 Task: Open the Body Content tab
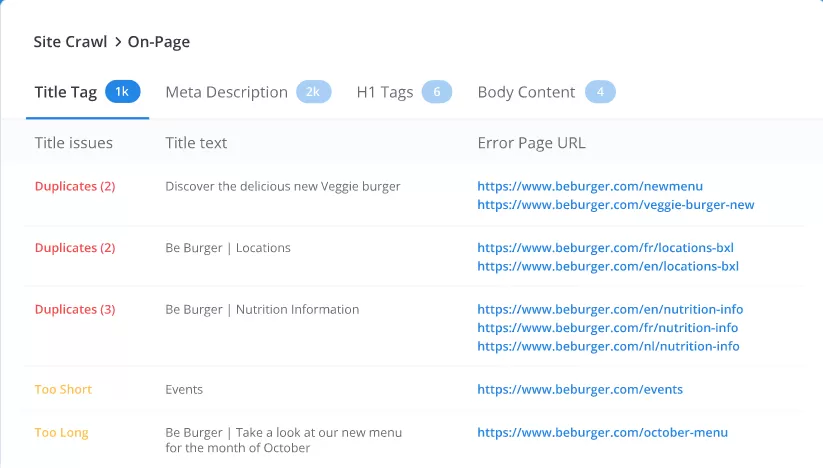coord(526,92)
